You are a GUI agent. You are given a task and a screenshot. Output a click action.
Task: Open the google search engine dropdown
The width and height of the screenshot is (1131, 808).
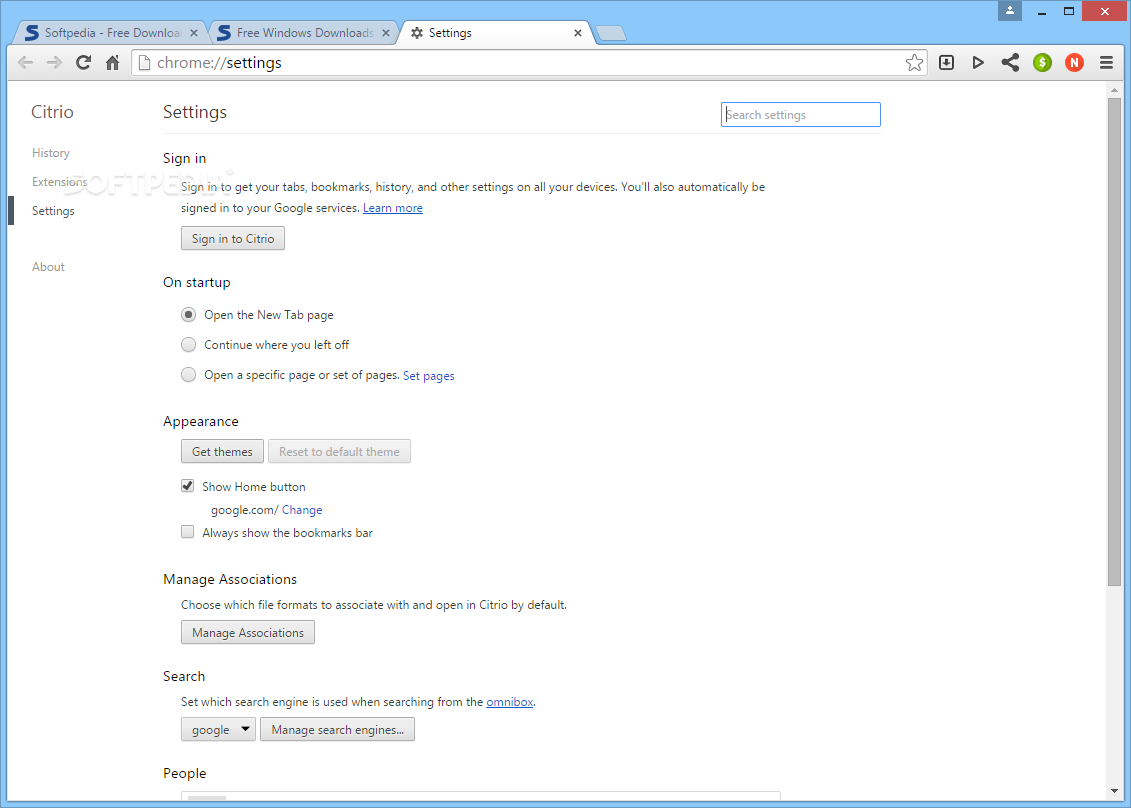click(x=219, y=729)
